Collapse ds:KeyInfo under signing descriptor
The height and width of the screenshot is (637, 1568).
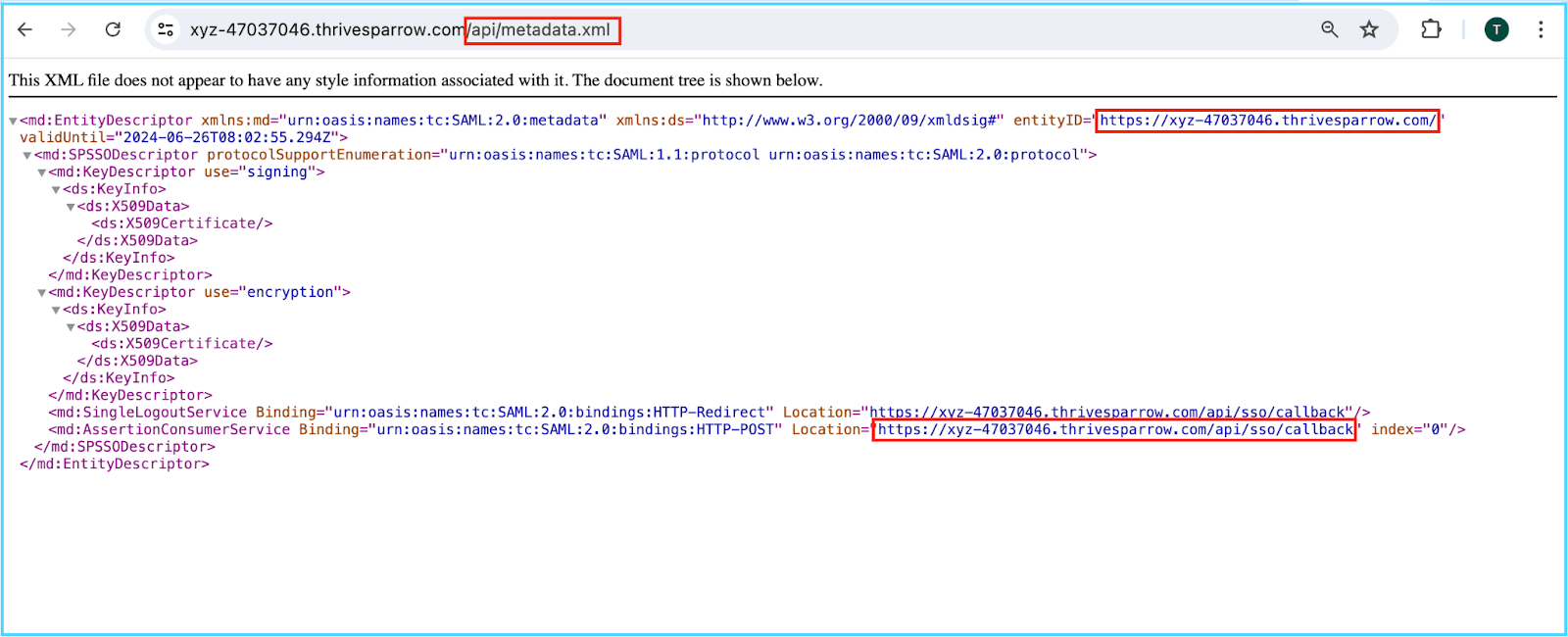click(56, 190)
